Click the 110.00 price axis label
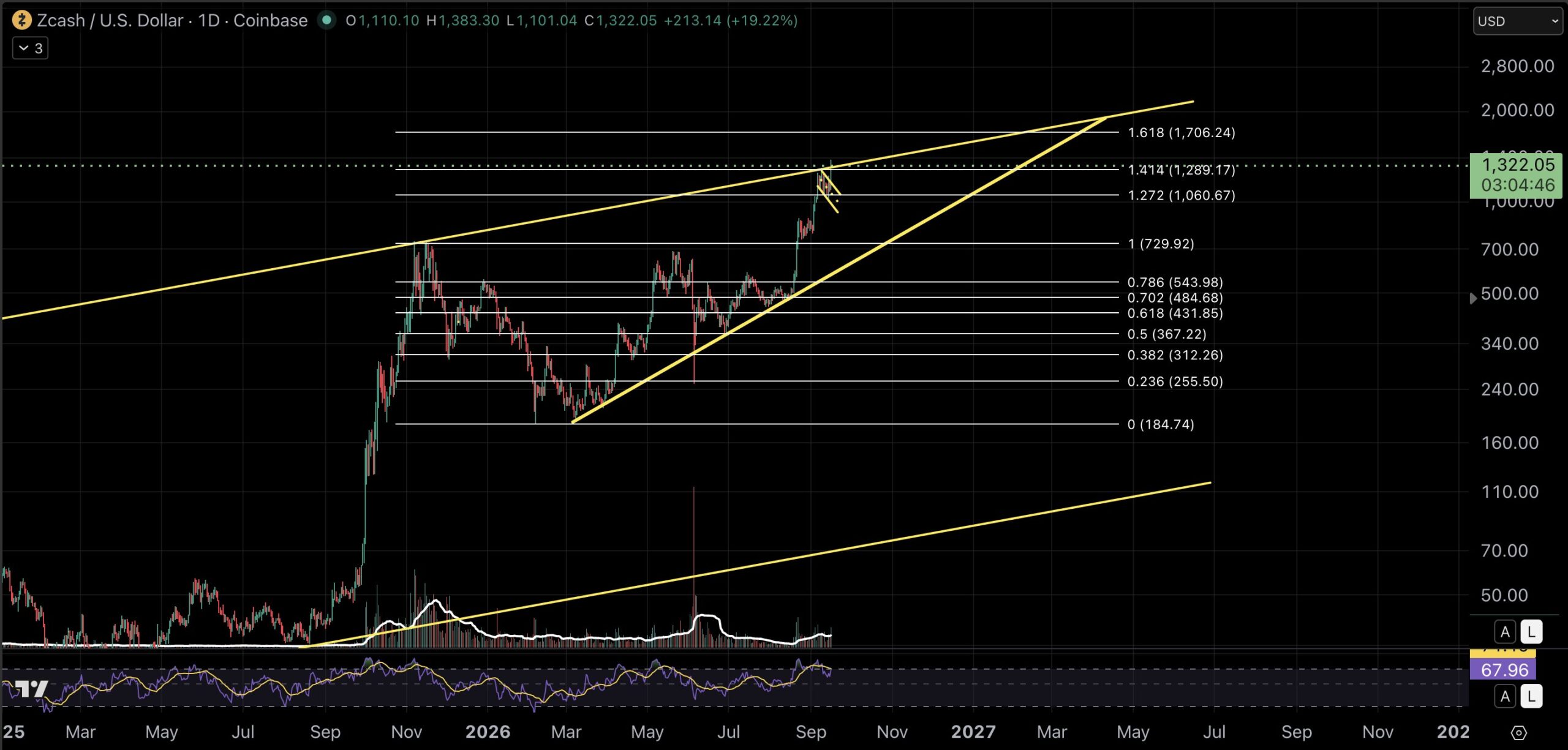 point(1509,492)
